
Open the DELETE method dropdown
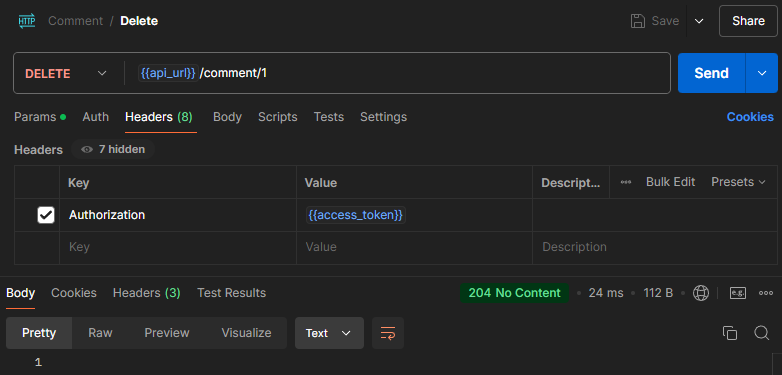(x=66, y=73)
